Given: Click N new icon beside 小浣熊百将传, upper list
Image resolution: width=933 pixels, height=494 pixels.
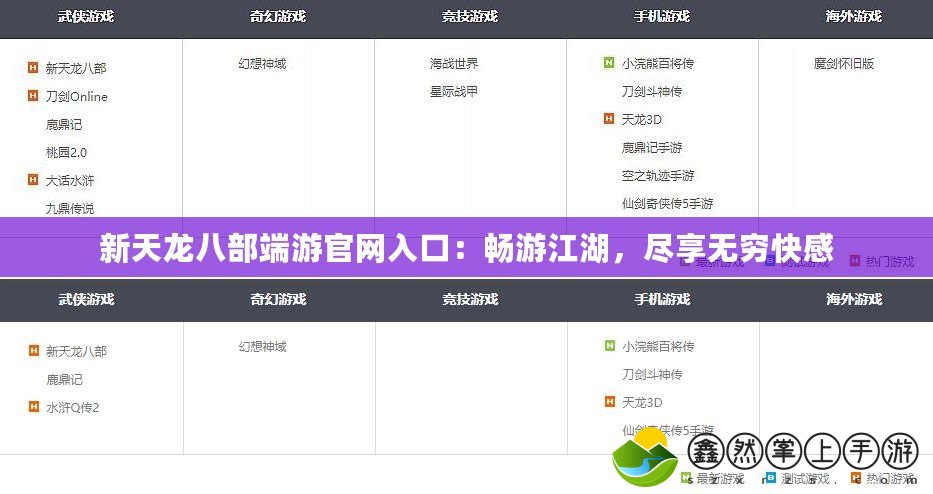Looking at the screenshot, I should (609, 62).
